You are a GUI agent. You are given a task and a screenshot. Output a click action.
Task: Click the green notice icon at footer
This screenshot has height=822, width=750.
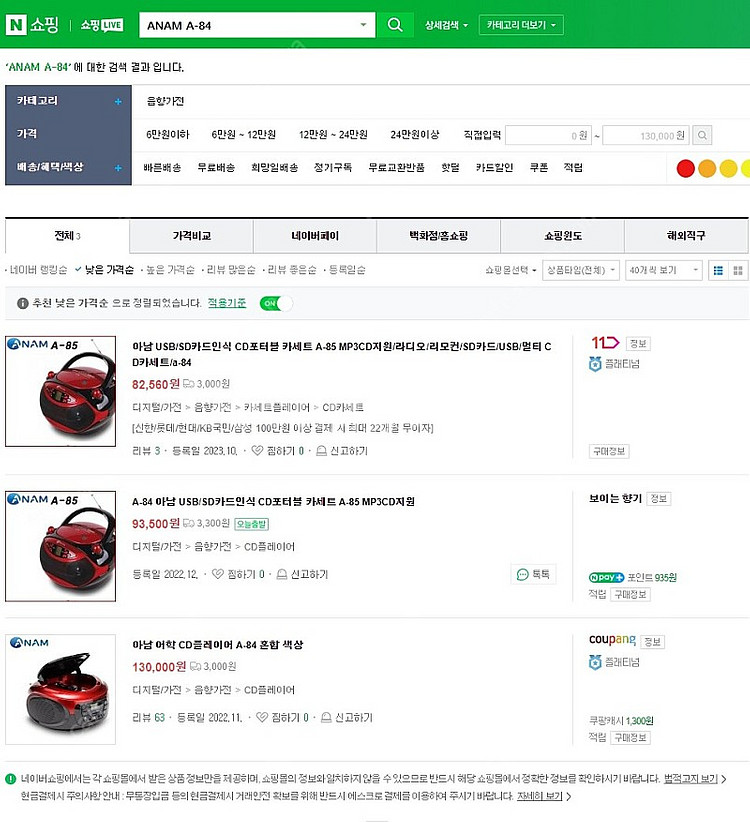[x=10, y=779]
